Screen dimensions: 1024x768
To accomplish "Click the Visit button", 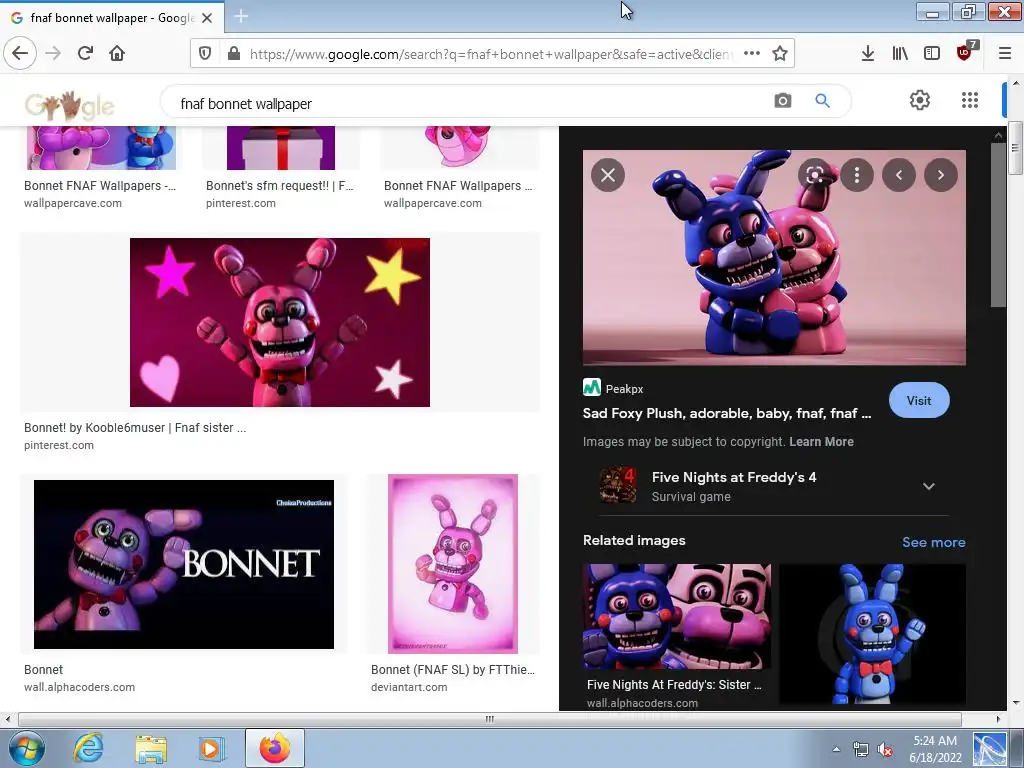I will click(919, 400).
